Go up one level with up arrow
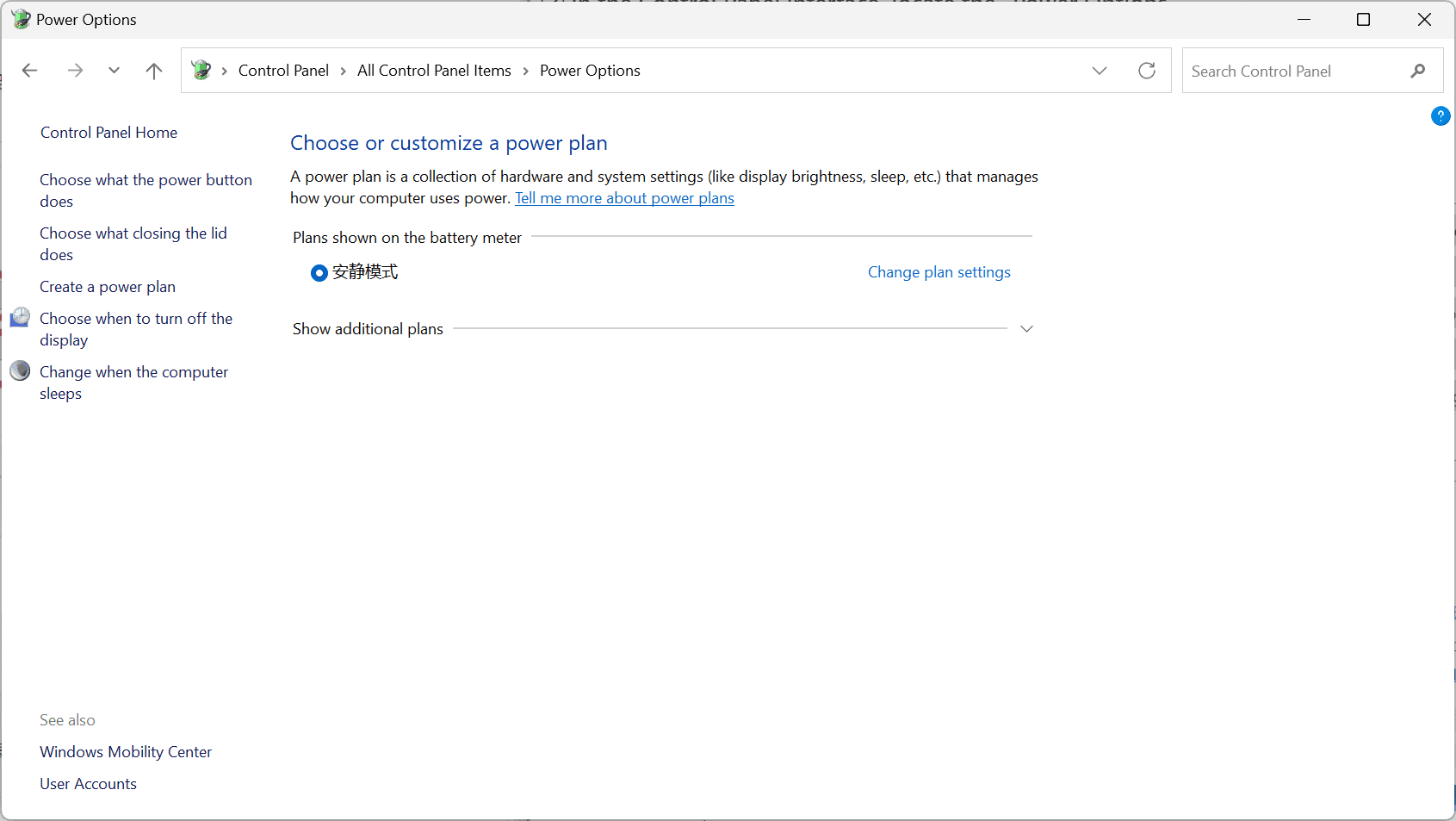 [154, 71]
